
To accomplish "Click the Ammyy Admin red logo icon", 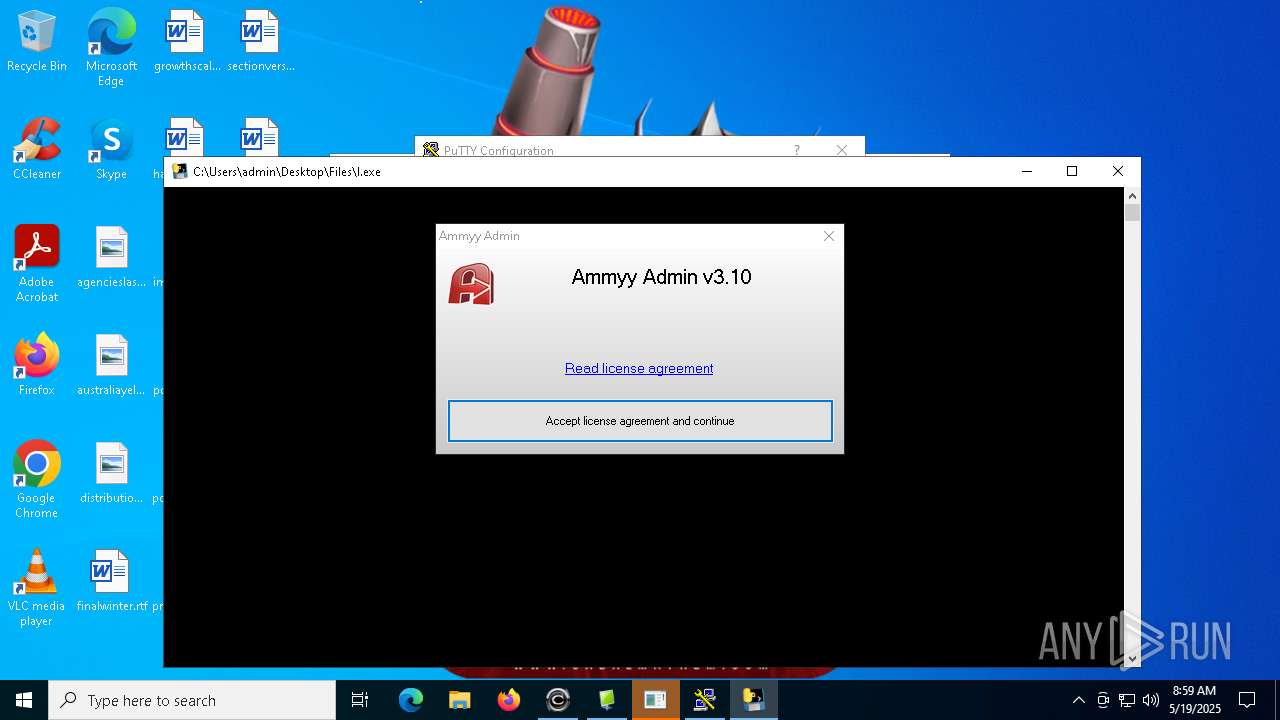I will pyautogui.click(x=471, y=284).
